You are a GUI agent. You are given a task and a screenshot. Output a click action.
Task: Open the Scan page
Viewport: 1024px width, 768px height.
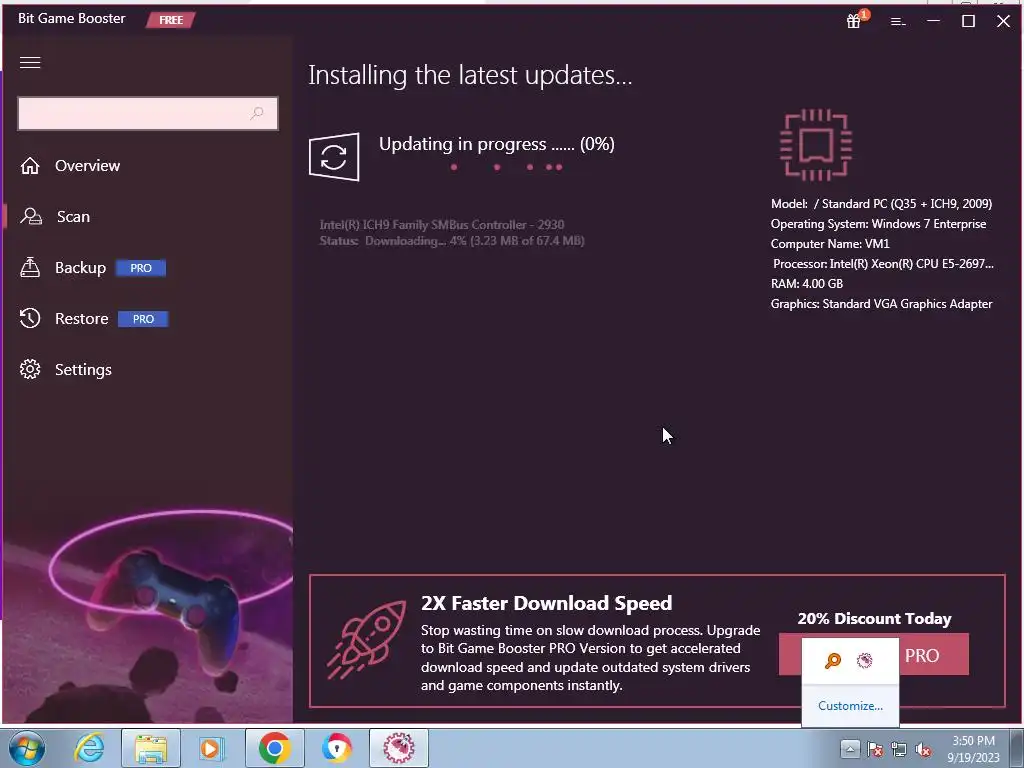click(x=73, y=217)
